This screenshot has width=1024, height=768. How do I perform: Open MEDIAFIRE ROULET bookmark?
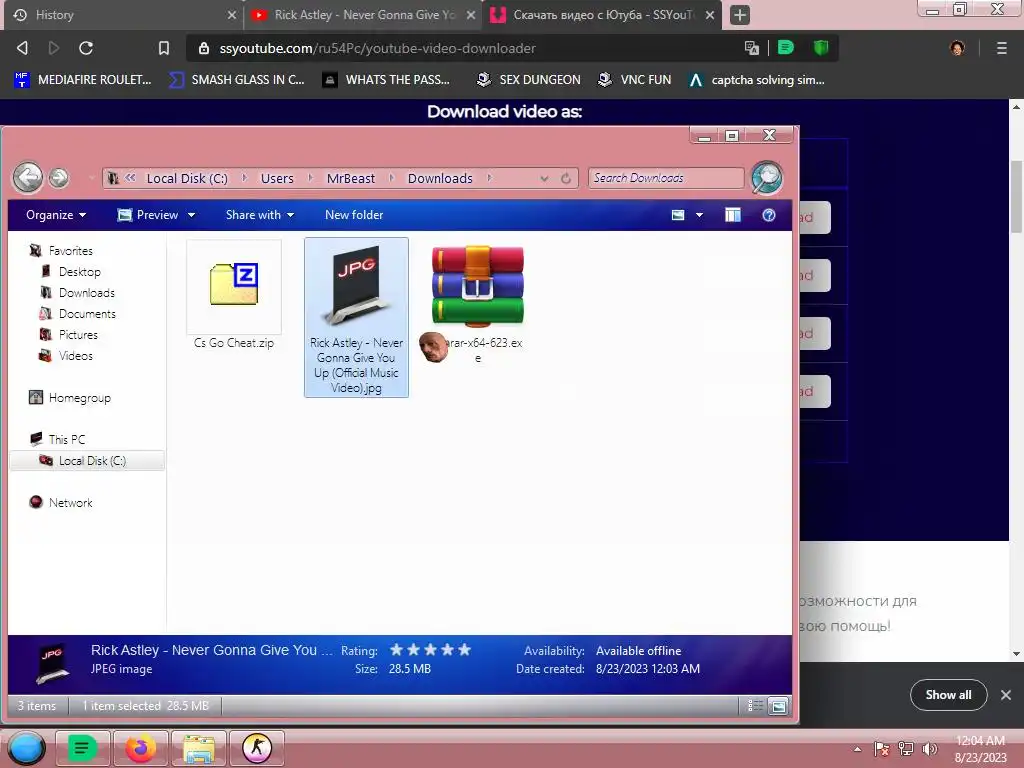coord(83,80)
